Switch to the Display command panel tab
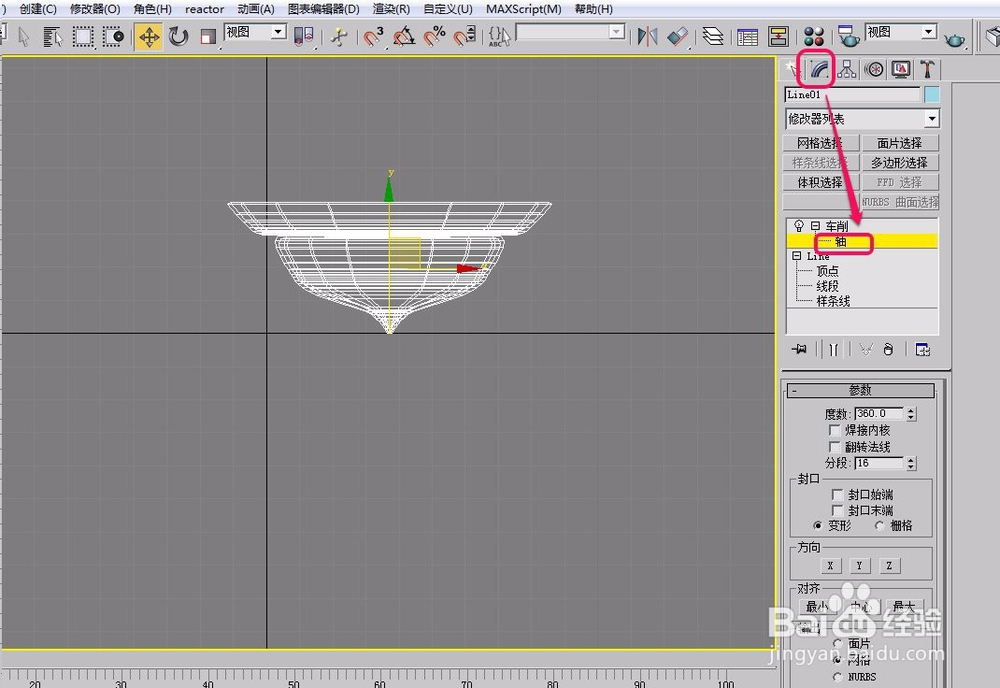Viewport: 1000px width, 688px height. (x=901, y=70)
